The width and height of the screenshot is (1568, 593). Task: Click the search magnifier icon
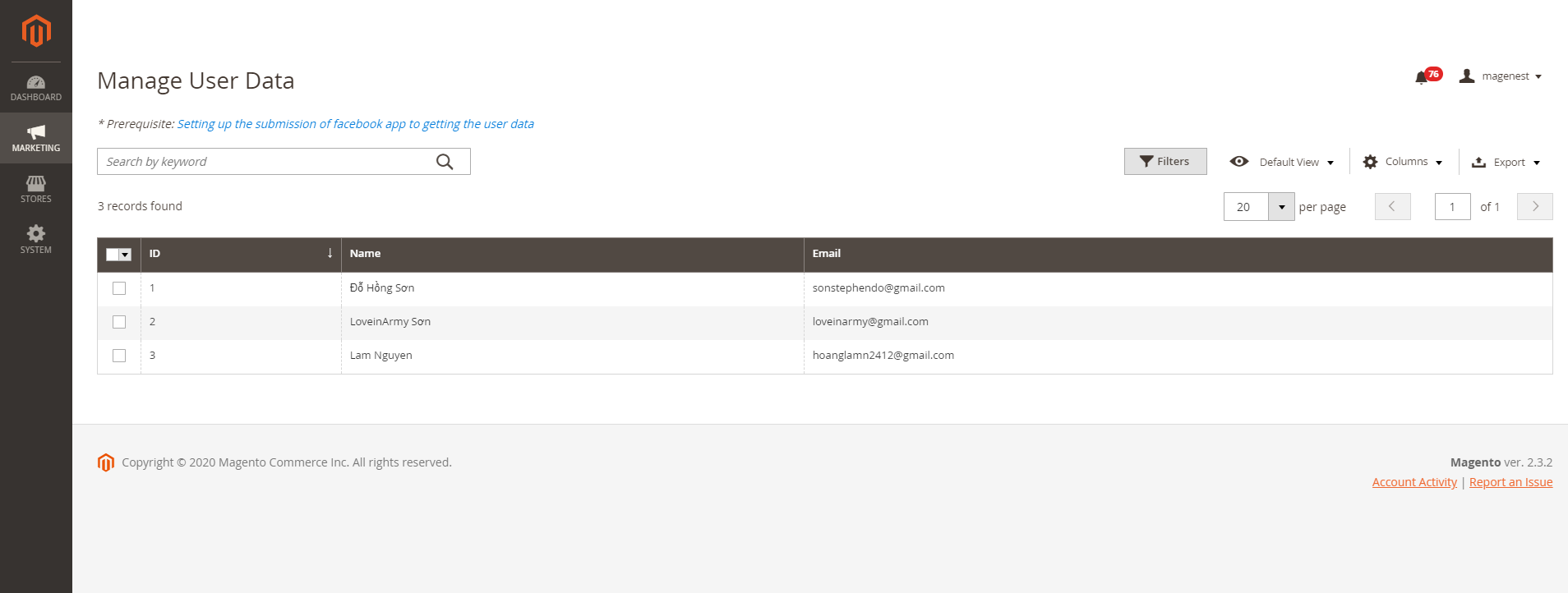pyautogui.click(x=445, y=162)
